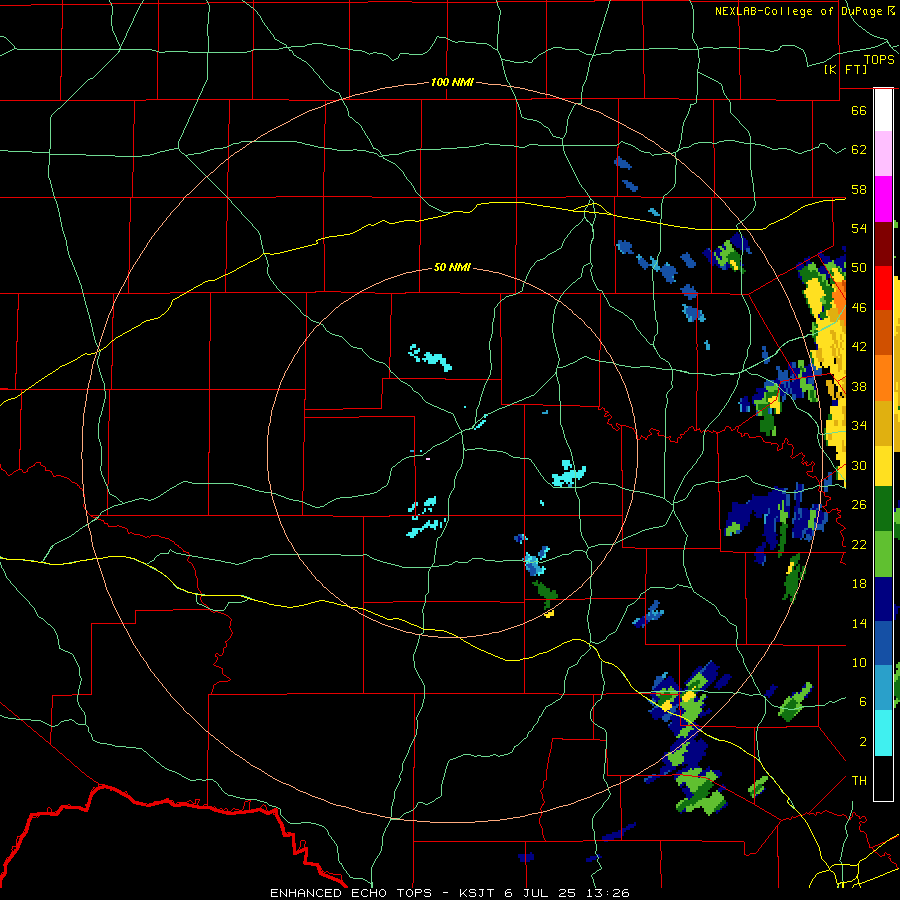Click the [K FT] units label
The image size is (900, 900).
(x=845, y=69)
